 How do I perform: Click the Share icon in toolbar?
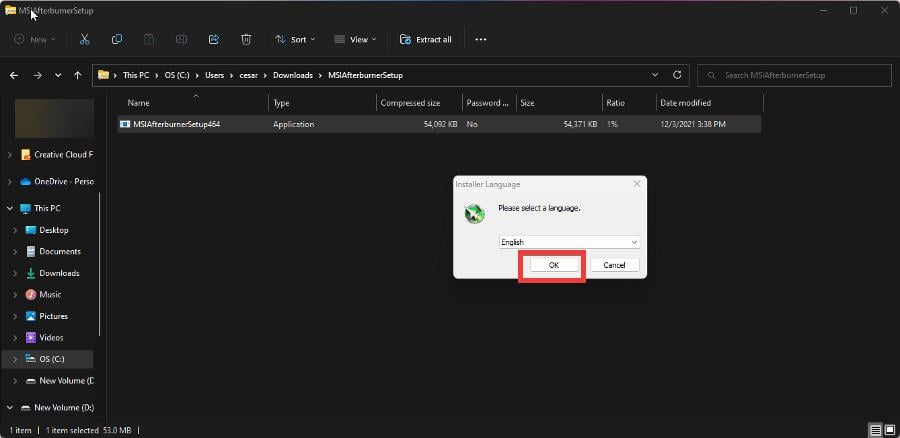(x=214, y=39)
